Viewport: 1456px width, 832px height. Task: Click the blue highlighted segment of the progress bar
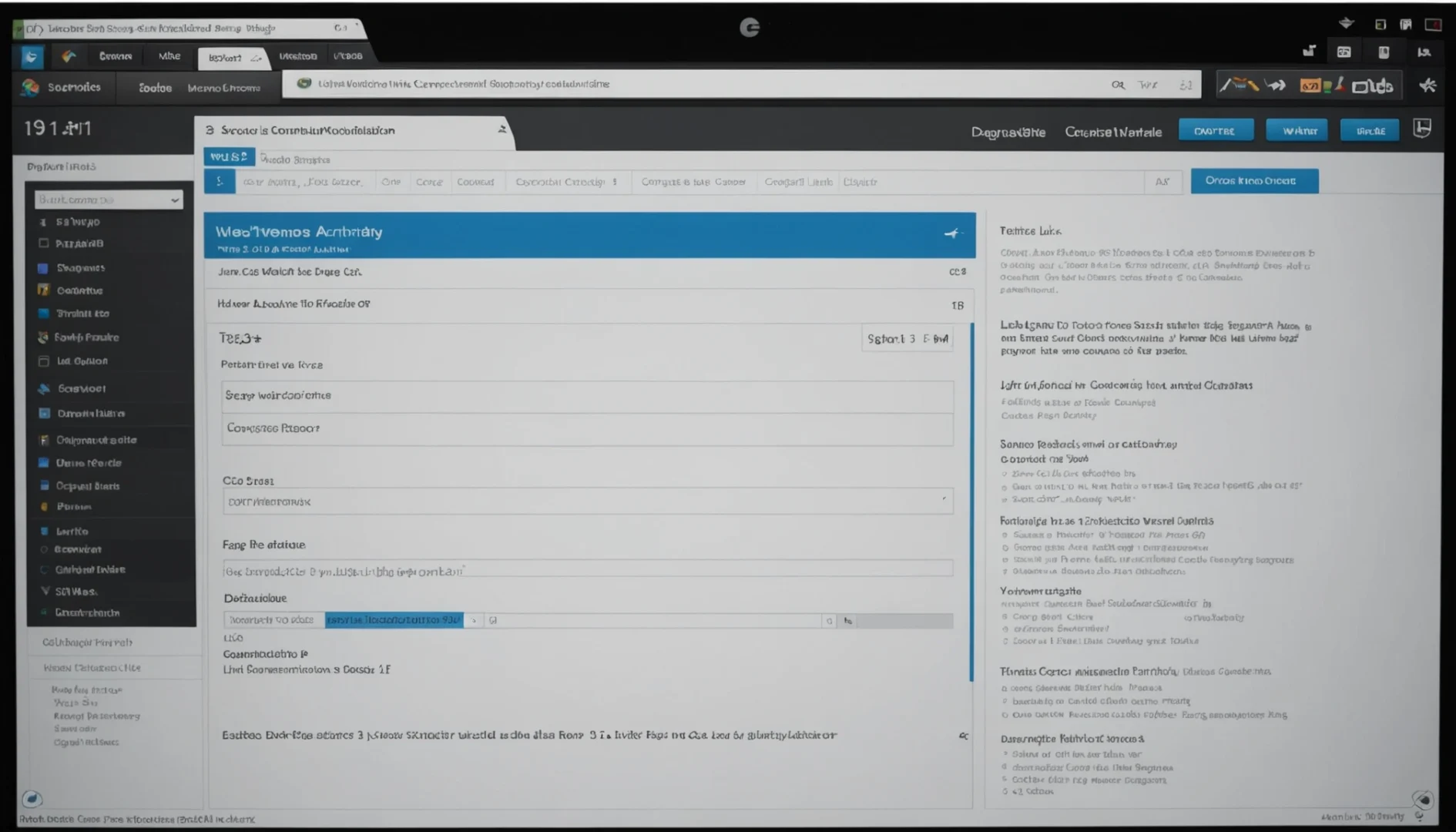(x=394, y=620)
